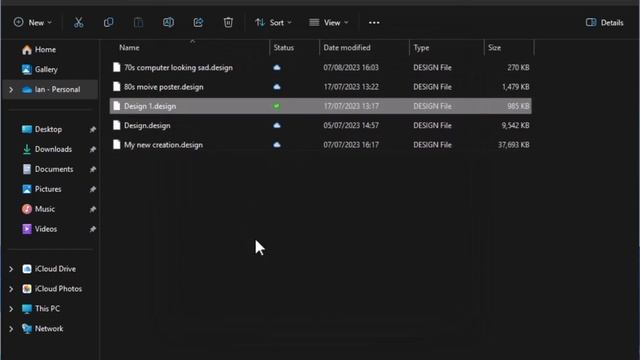Select file My new creation.design
640x360 pixels.
(320, 145)
